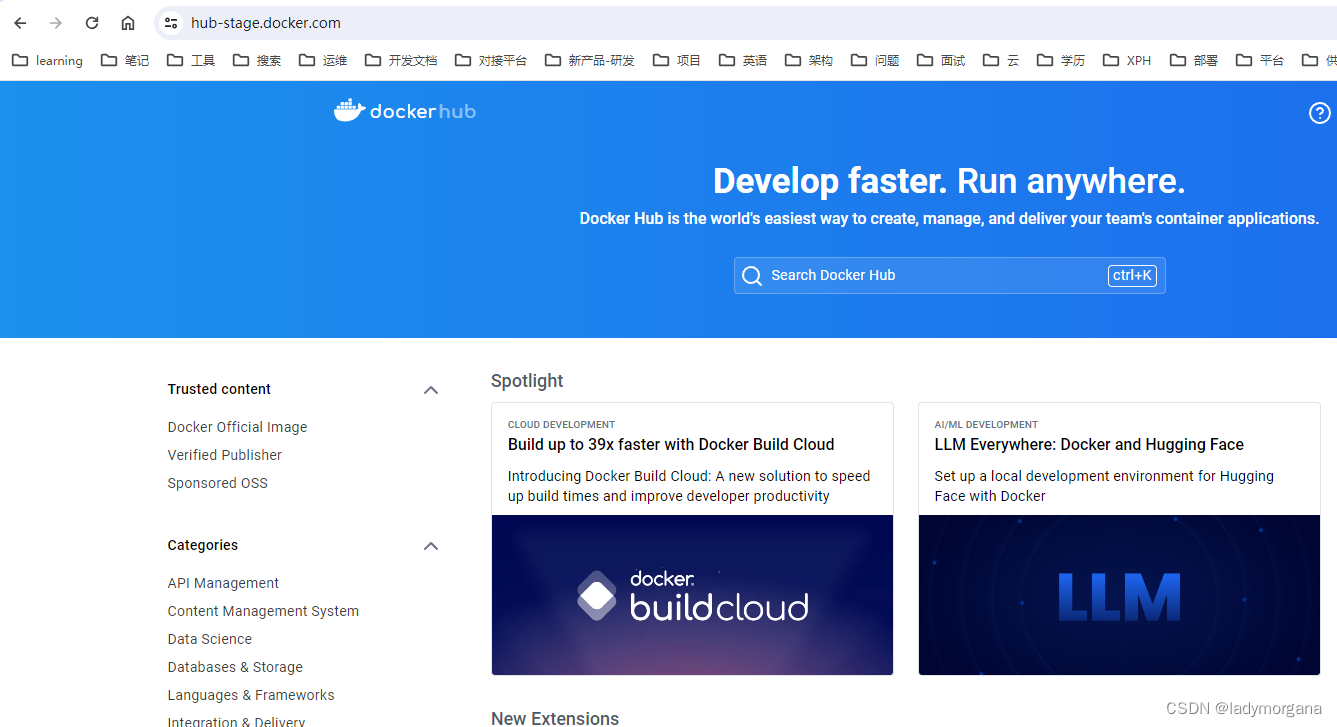Open the 对接平台 bookmarks folder
Viewport: 1337px width, 727px height.
pos(491,60)
